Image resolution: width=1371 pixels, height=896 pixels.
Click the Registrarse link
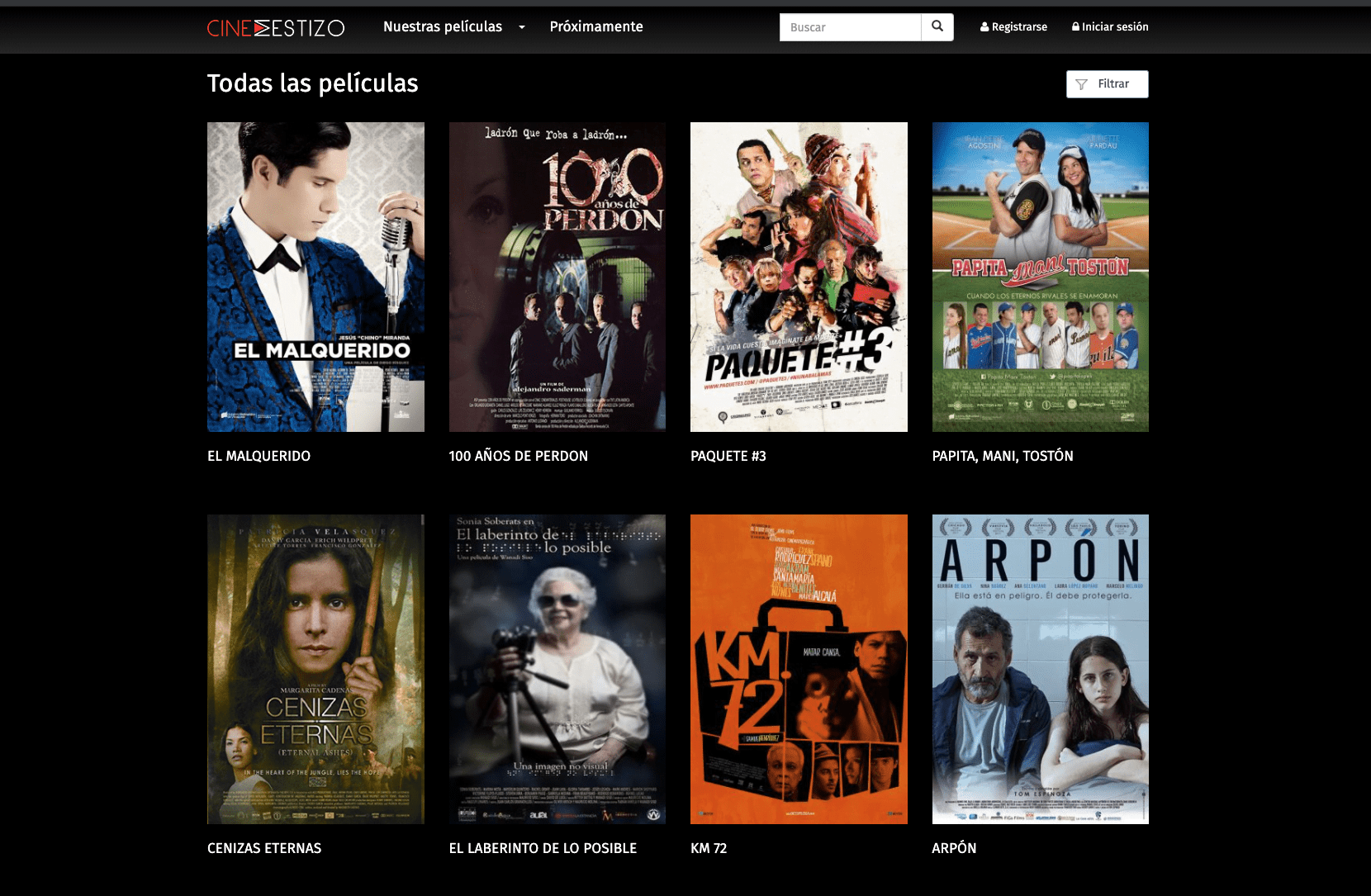(1018, 26)
